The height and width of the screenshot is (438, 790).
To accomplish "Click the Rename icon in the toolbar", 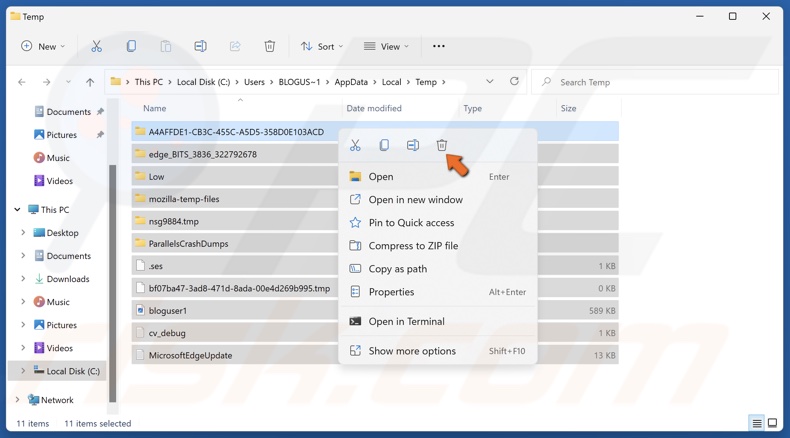I will (201, 46).
